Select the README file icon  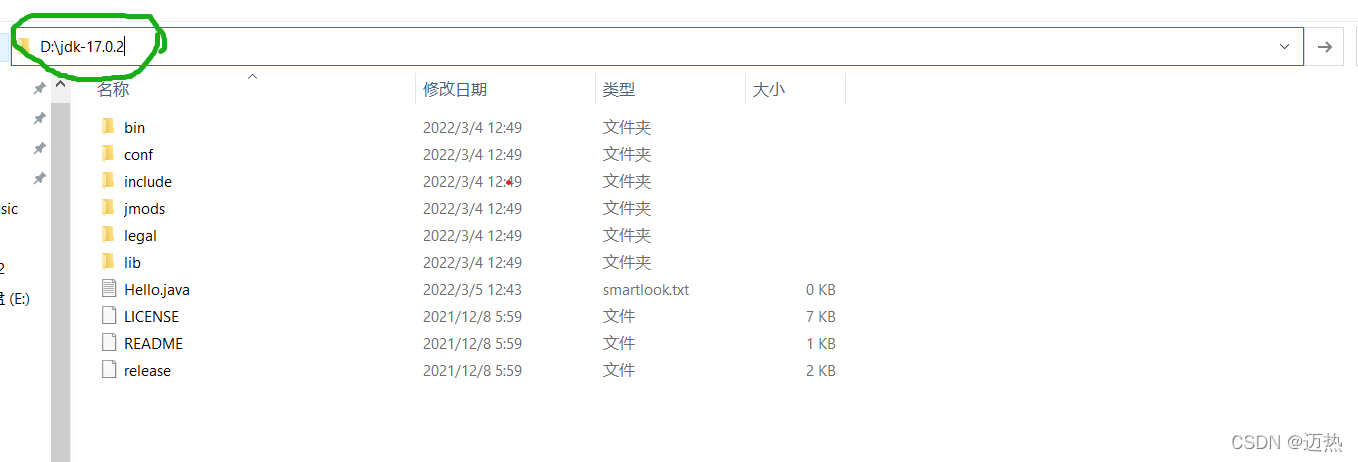(109, 343)
